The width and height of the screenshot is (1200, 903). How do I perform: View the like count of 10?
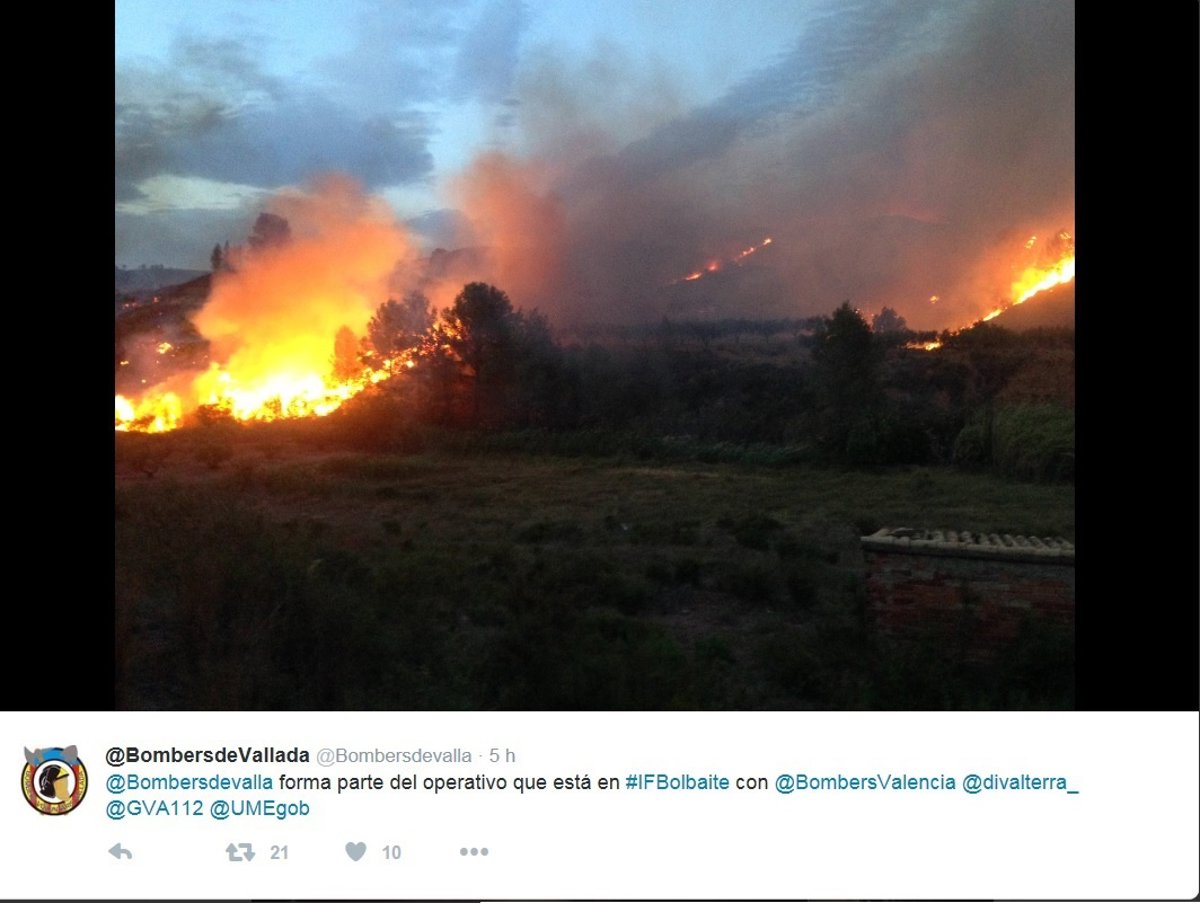[x=391, y=852]
